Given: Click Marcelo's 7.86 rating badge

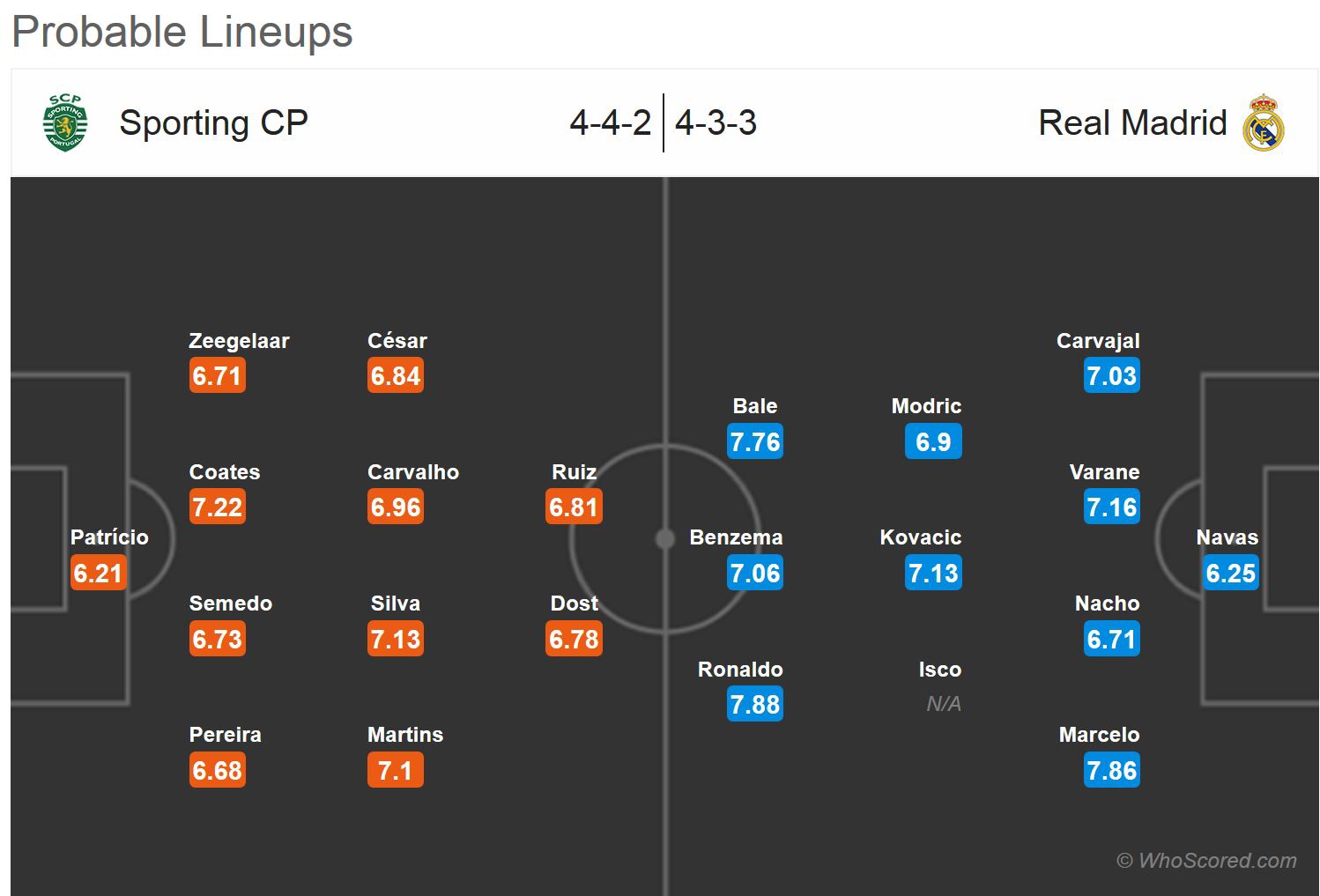Looking at the screenshot, I should click(1112, 771).
